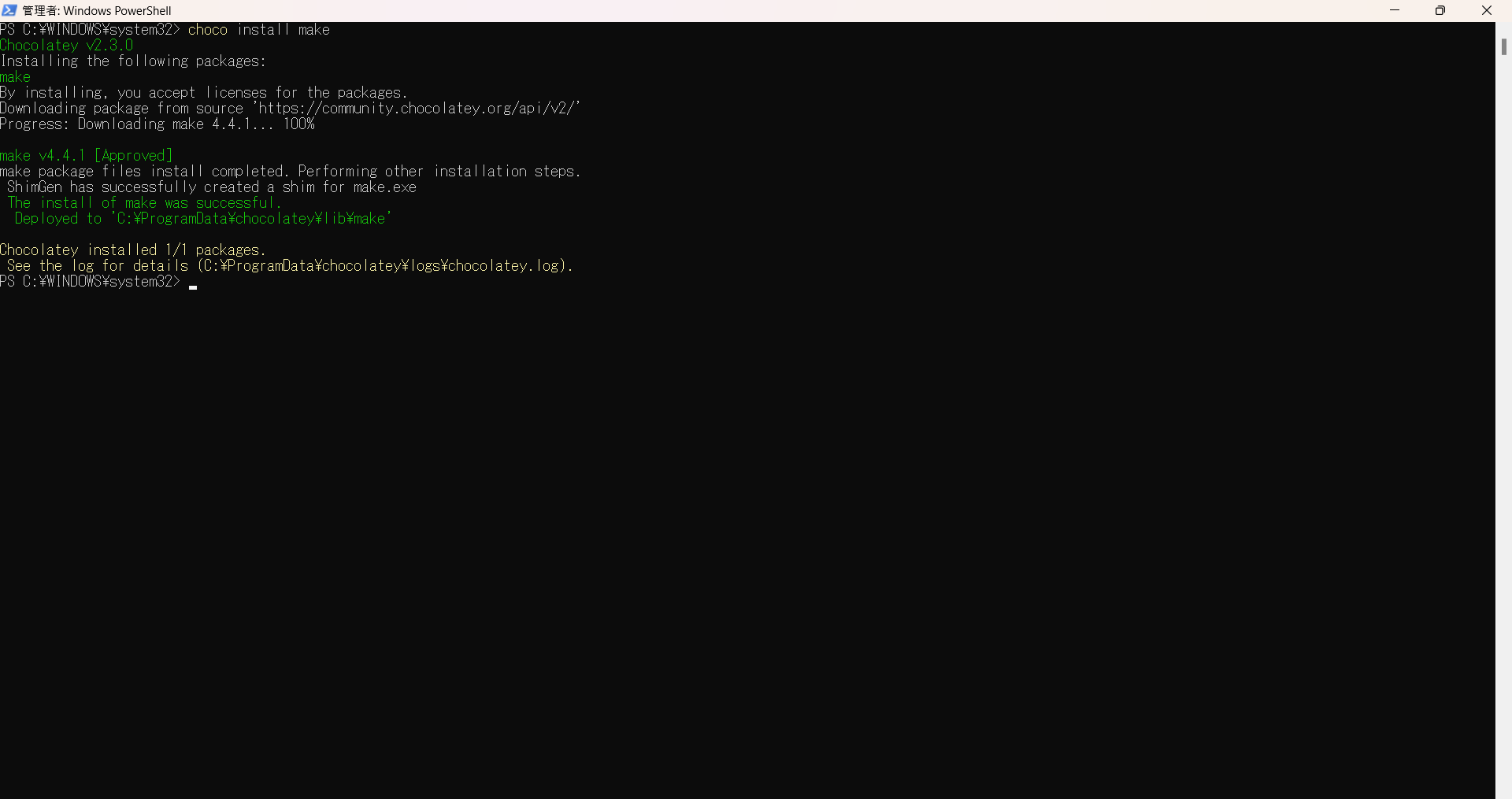
Task: Minimize the PowerShell window
Action: (x=1395, y=10)
